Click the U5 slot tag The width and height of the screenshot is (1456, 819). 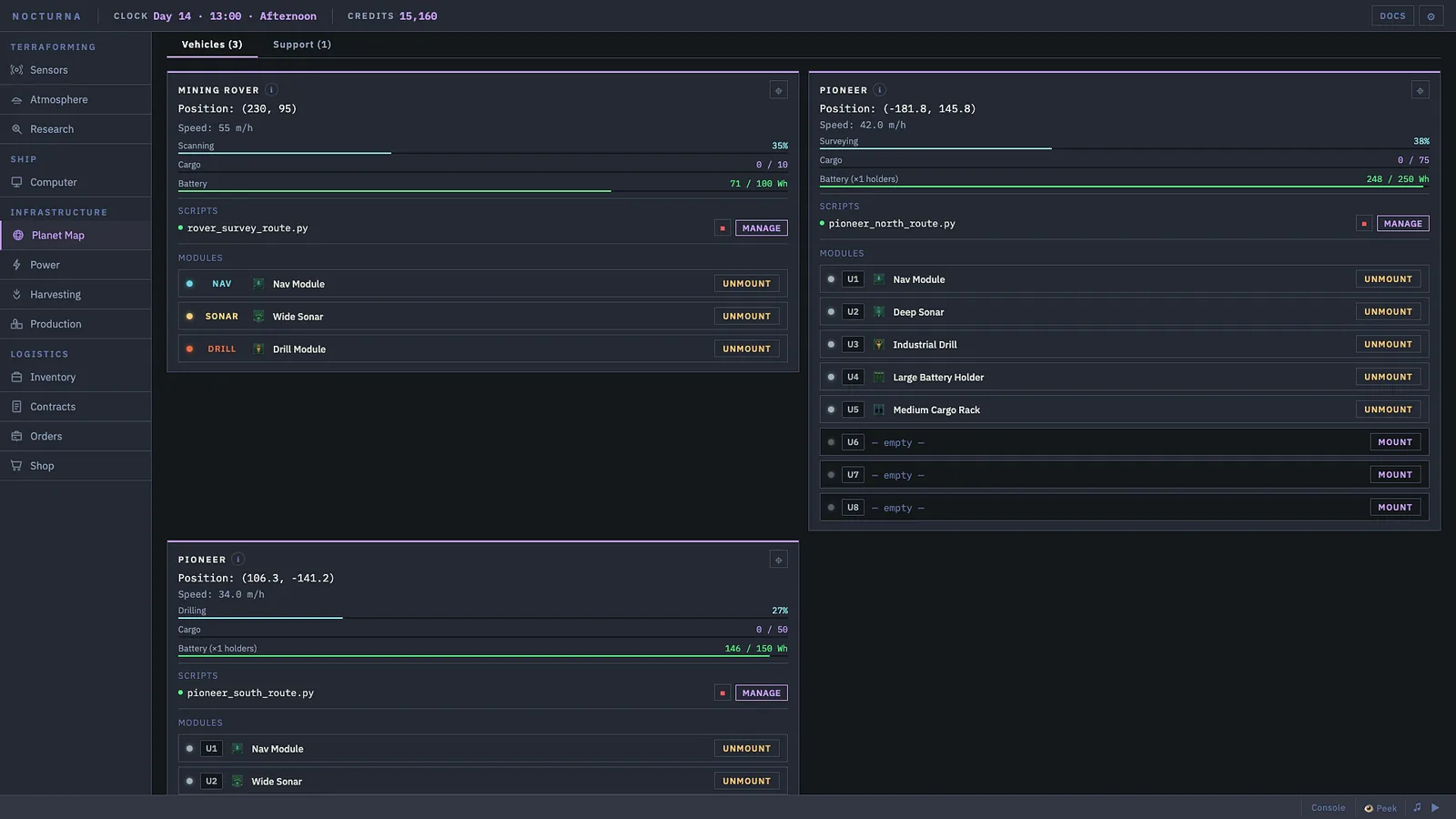[853, 410]
